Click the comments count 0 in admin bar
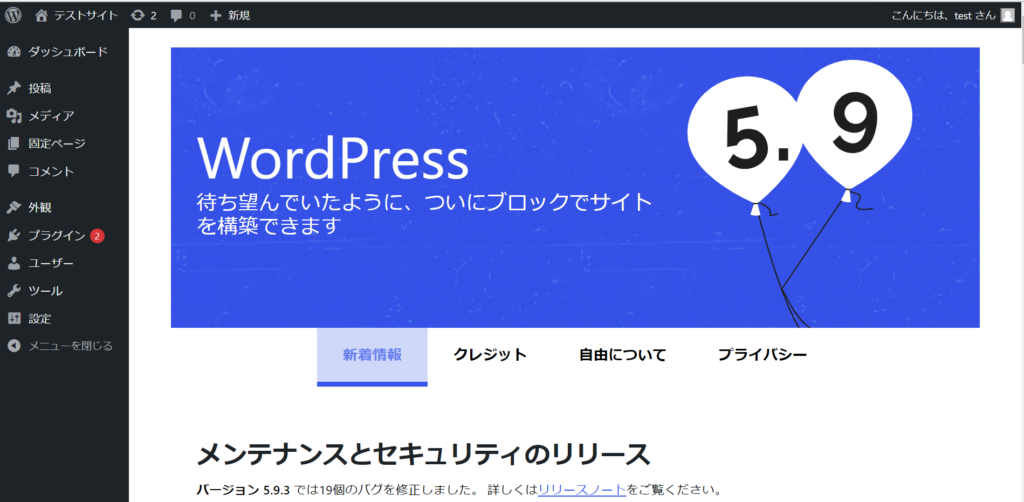The height and width of the screenshot is (502, 1024). click(192, 16)
